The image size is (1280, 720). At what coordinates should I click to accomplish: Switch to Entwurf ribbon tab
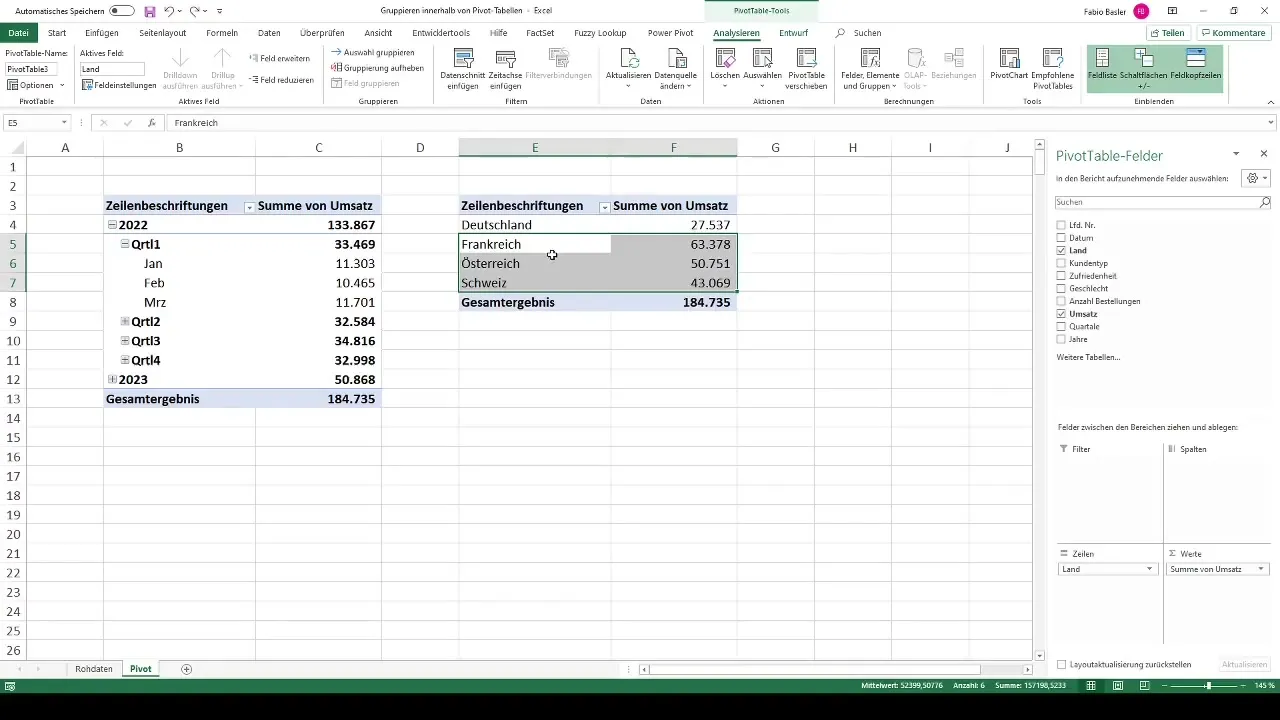[x=793, y=33]
